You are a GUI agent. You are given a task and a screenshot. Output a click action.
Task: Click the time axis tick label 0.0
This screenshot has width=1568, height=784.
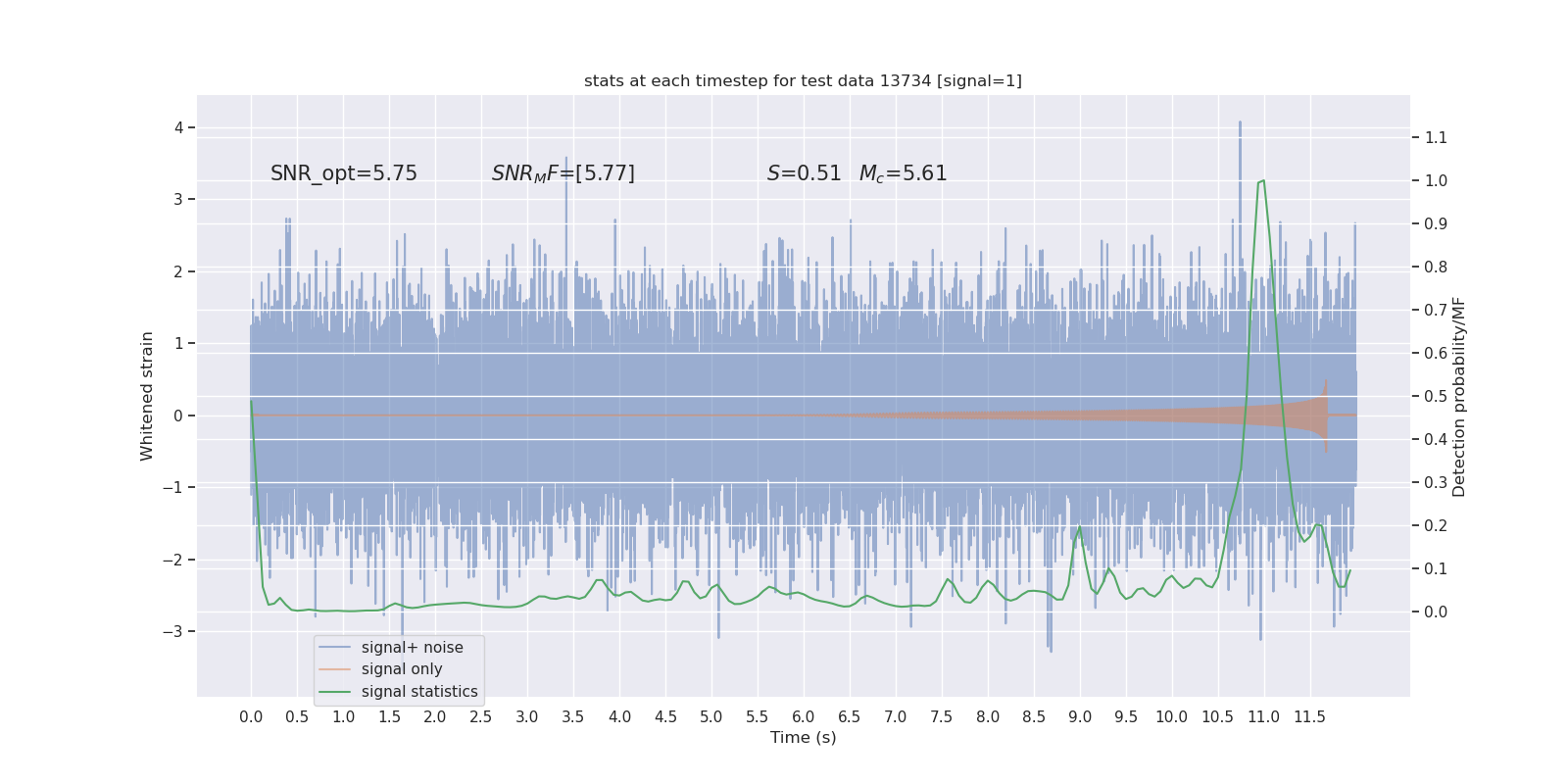(251, 717)
